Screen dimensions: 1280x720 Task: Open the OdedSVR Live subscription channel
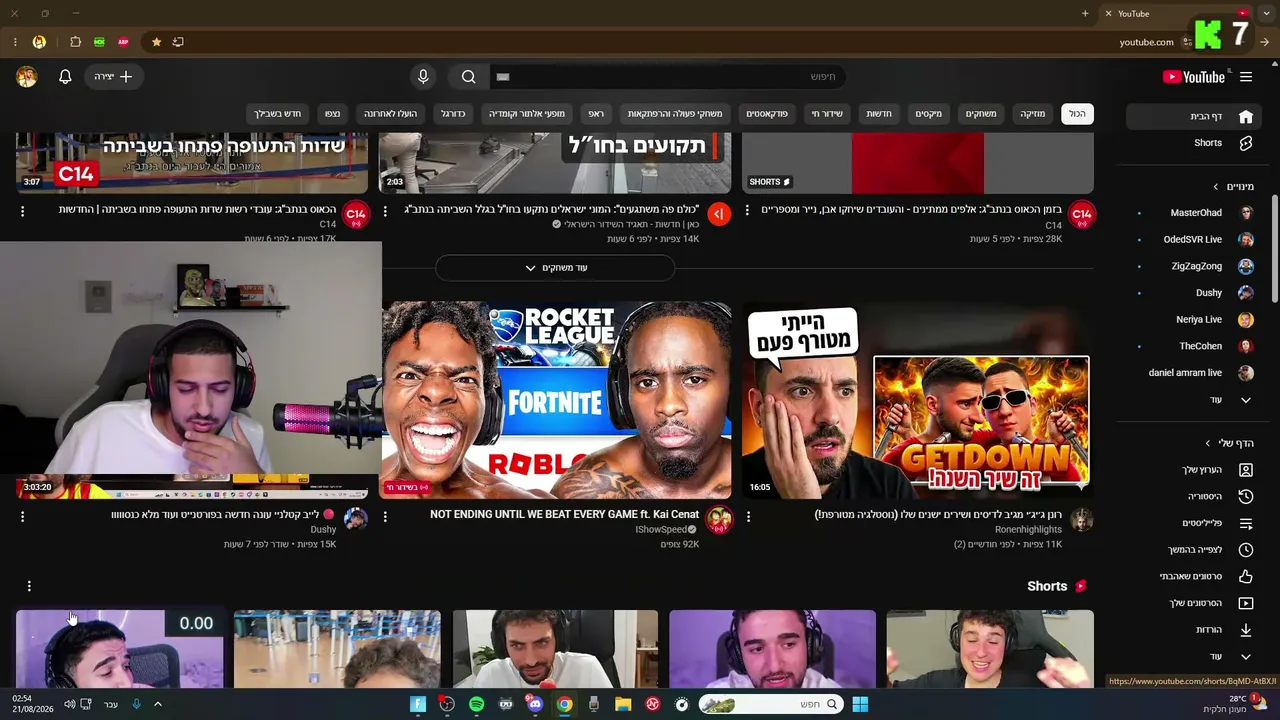[x=1192, y=240]
